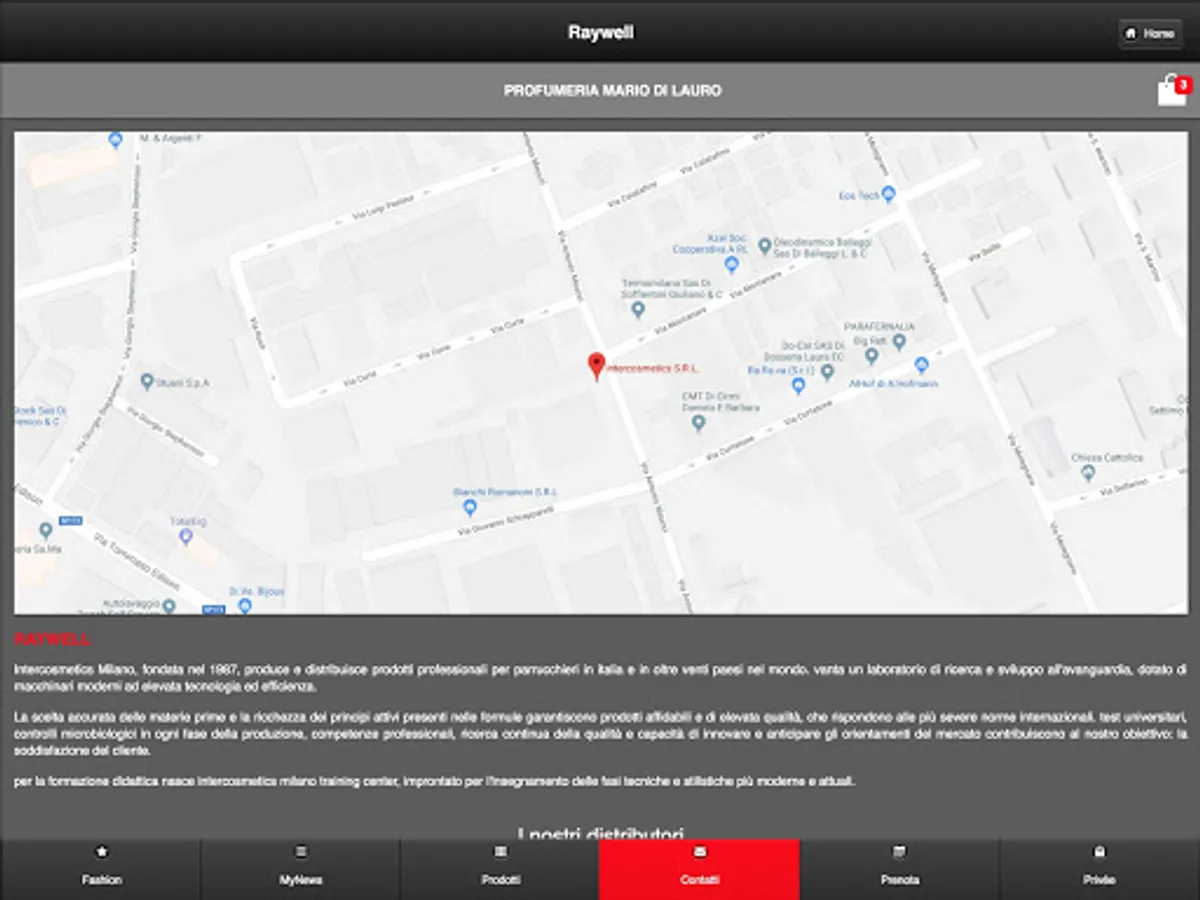1200x900 pixels.
Task: Tap the Ba.Ro.va (S.r.l.) blue marker
Action: (798, 386)
